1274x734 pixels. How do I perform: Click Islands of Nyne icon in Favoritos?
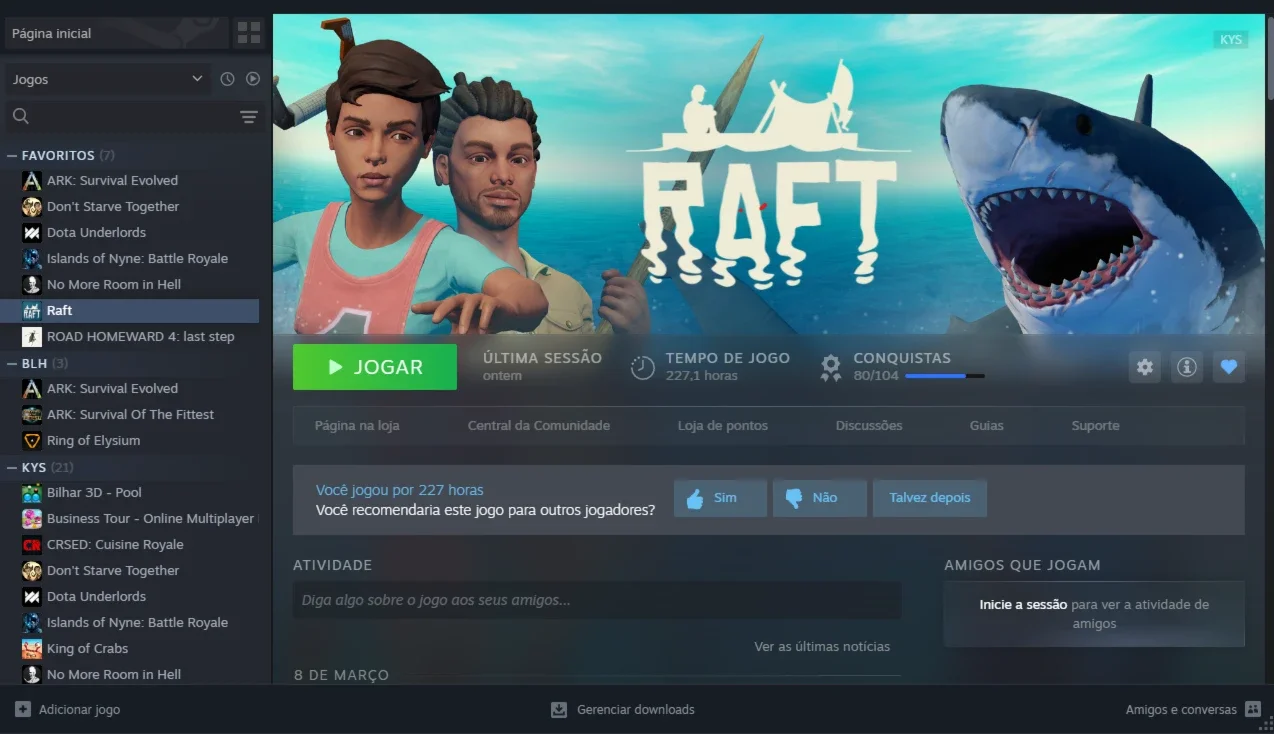tap(32, 259)
